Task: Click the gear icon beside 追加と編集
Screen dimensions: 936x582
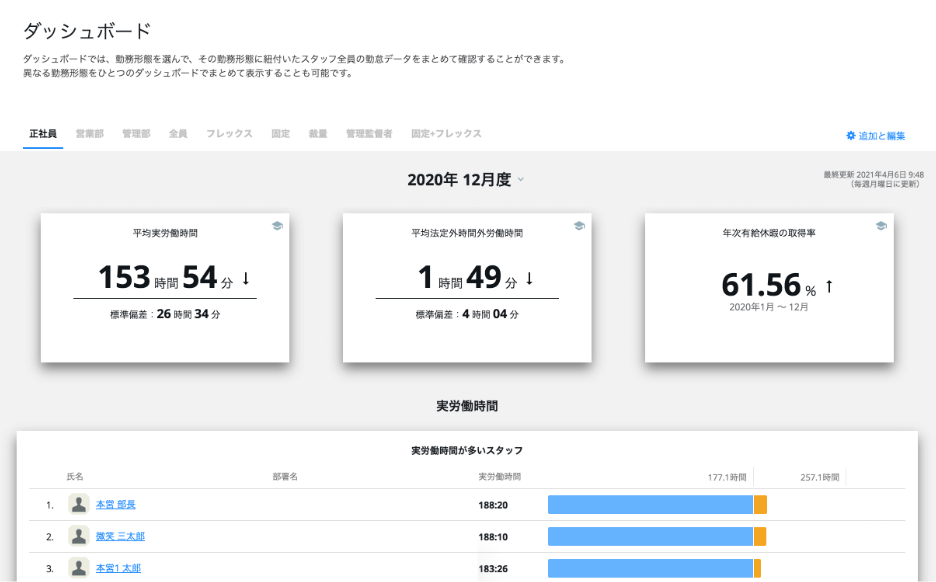Action: pos(850,136)
